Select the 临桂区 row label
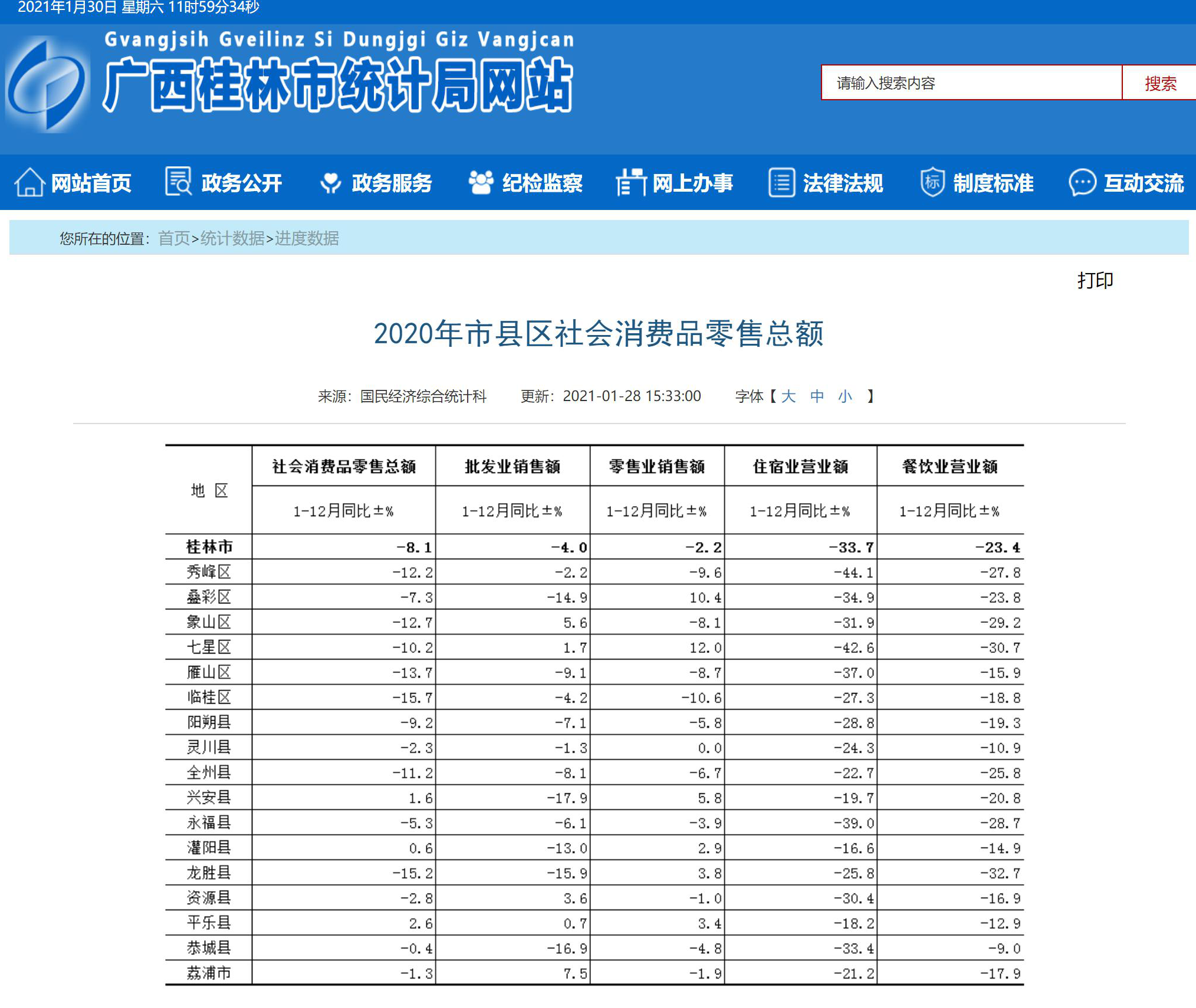 (209, 697)
